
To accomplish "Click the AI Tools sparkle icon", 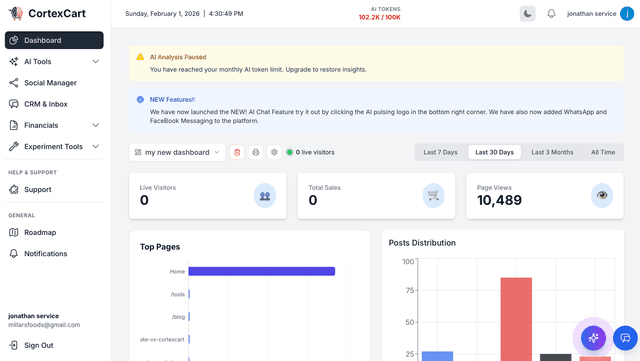I will click(13, 62).
